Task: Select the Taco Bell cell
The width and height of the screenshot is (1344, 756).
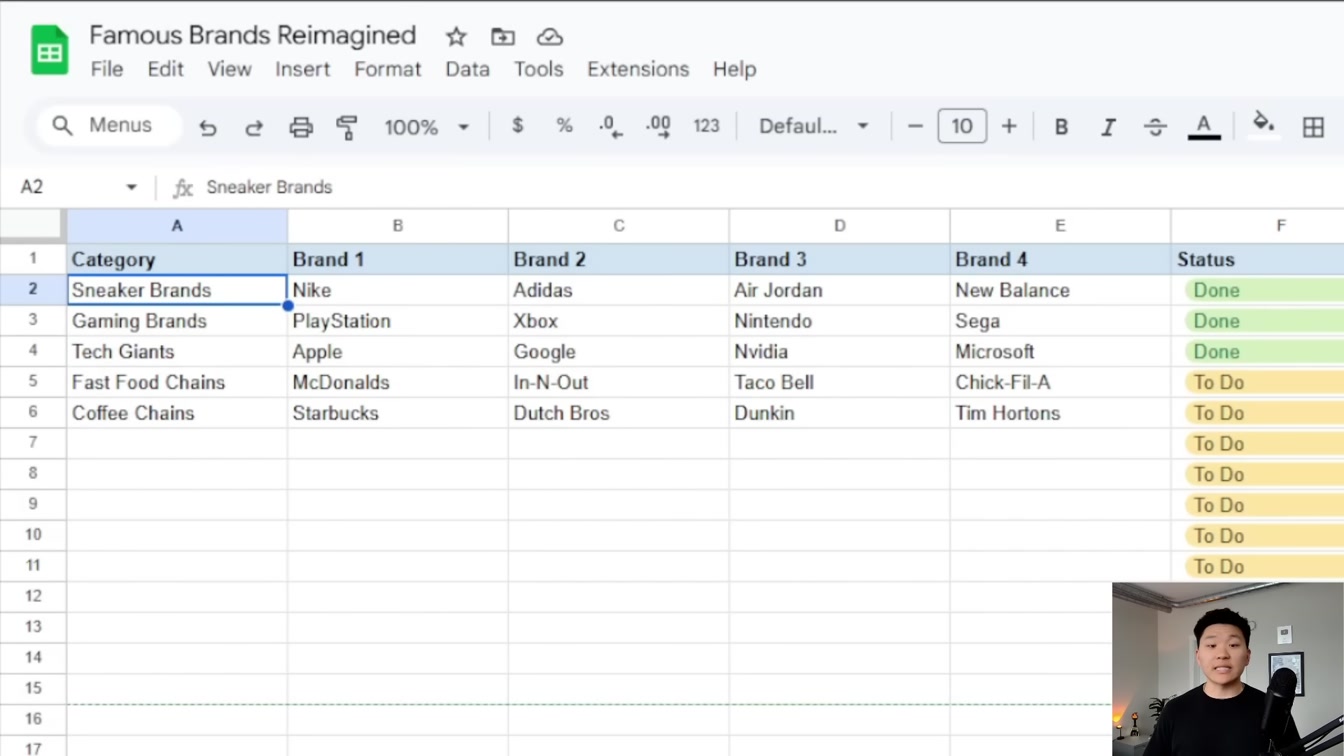Action: 839,382
